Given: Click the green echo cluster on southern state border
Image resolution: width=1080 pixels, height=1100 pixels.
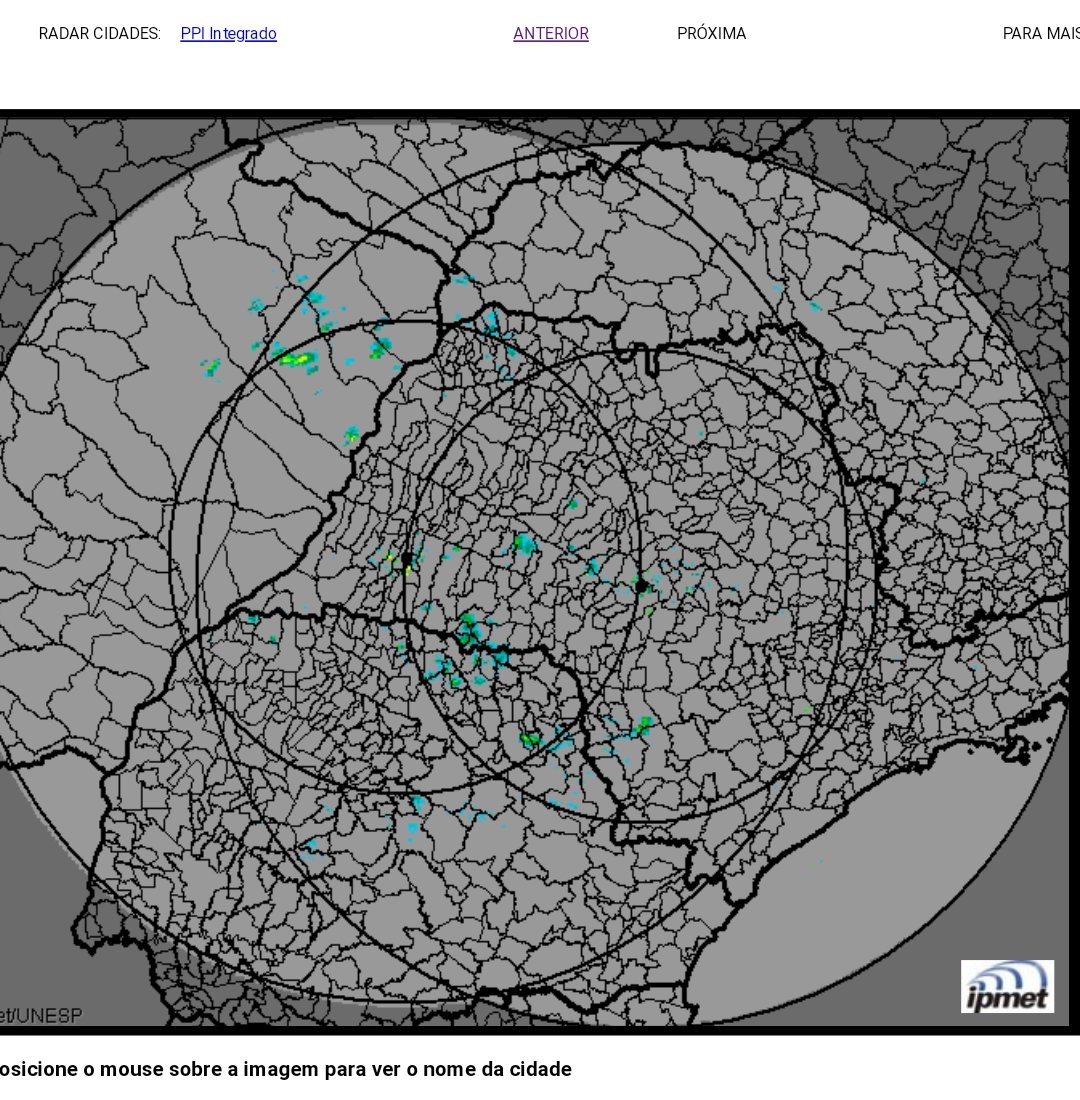Looking at the screenshot, I should 468,629.
